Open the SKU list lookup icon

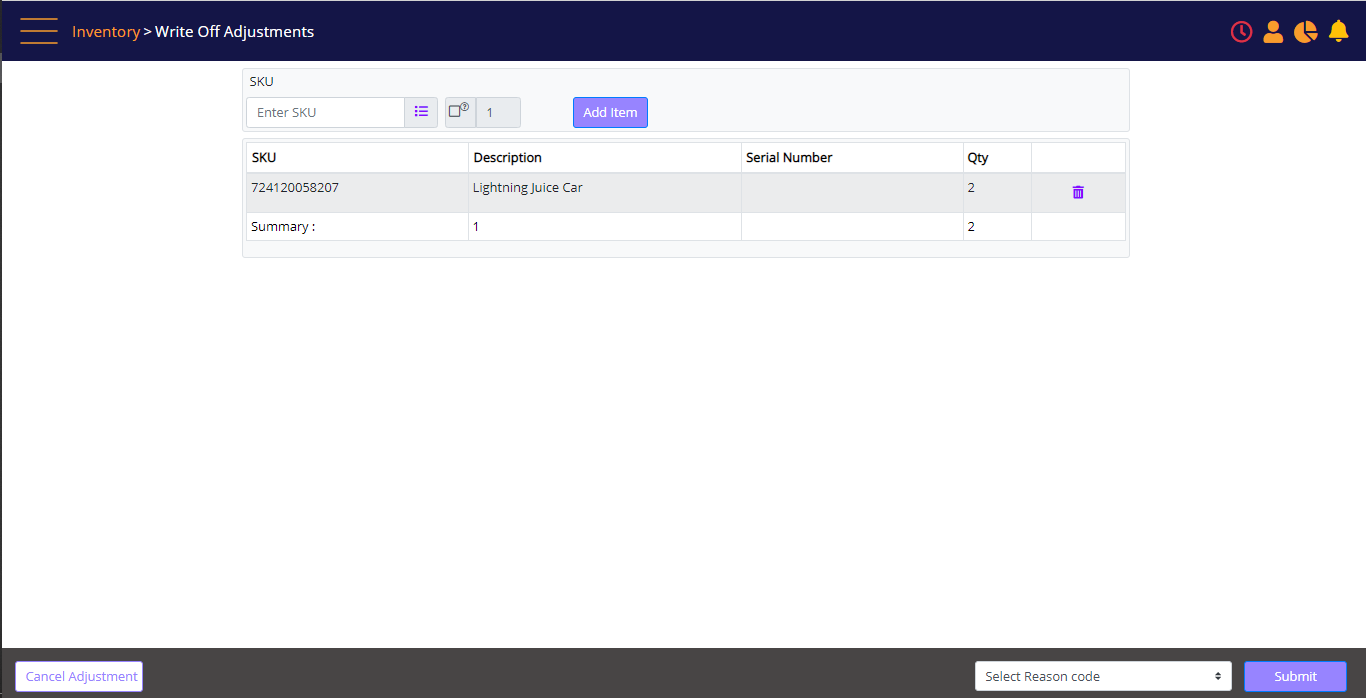click(421, 112)
